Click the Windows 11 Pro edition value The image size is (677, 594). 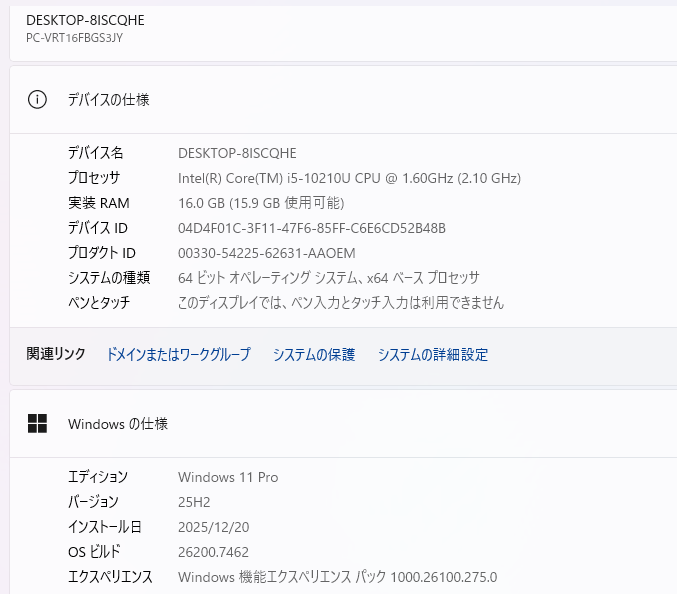pos(227,477)
